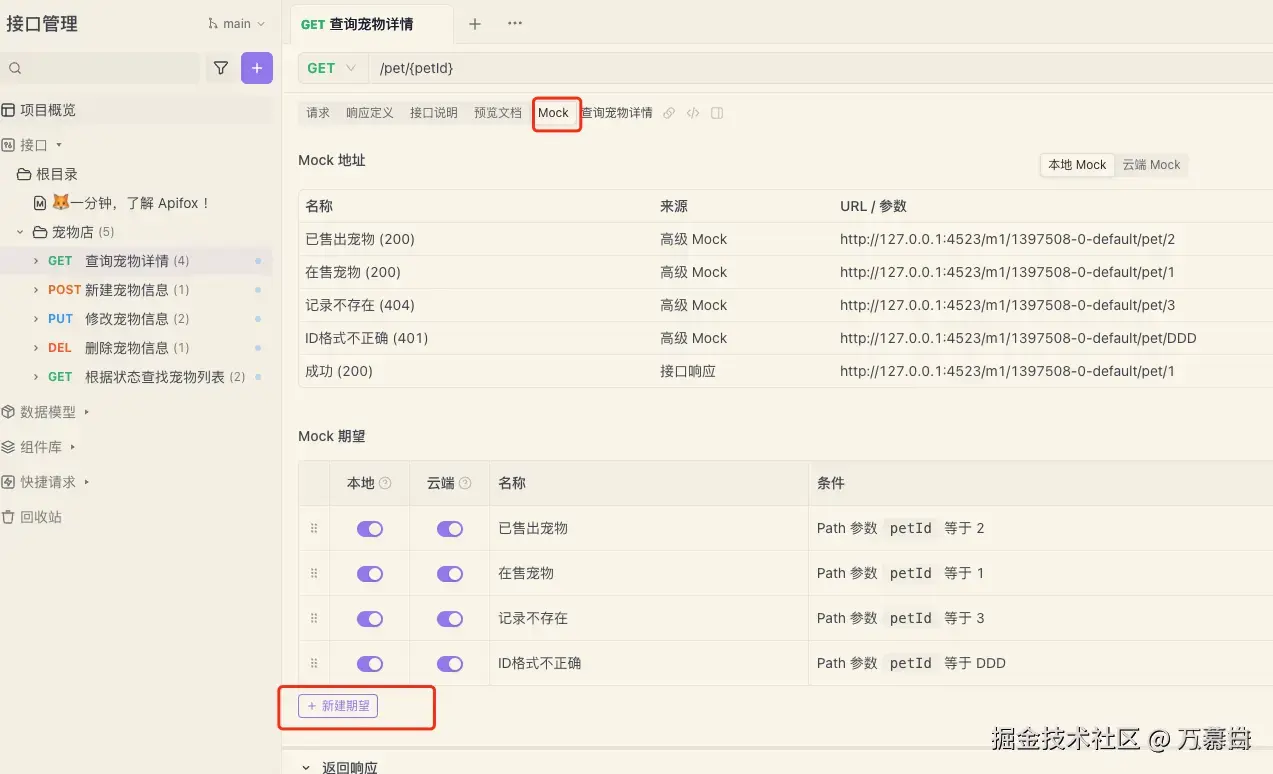This screenshot has width=1273, height=774.
Task: Expand 新建宠物信息 tree item chevron
Action: click(x=36, y=290)
